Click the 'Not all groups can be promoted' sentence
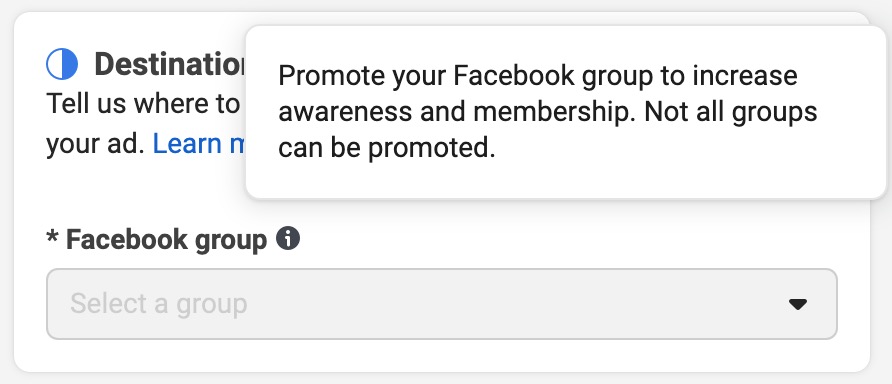 coord(548,130)
